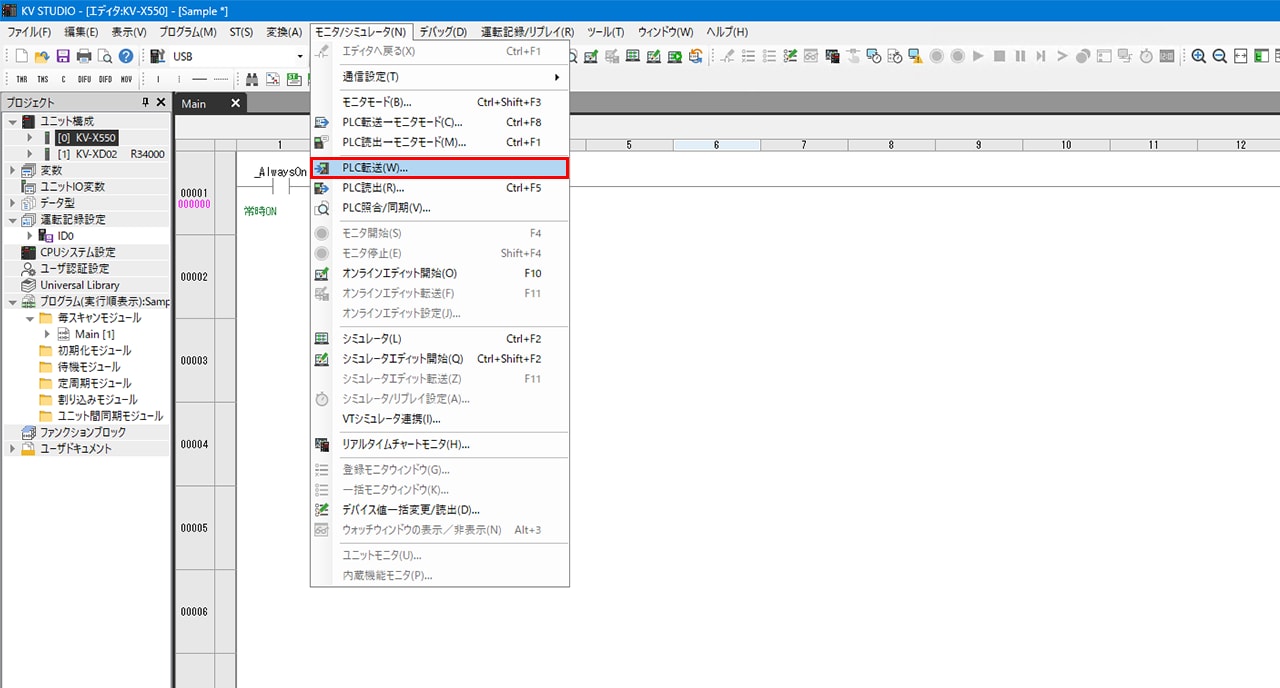Click the Open folder icon in toolbar
This screenshot has height=688, width=1280.
coord(42,57)
